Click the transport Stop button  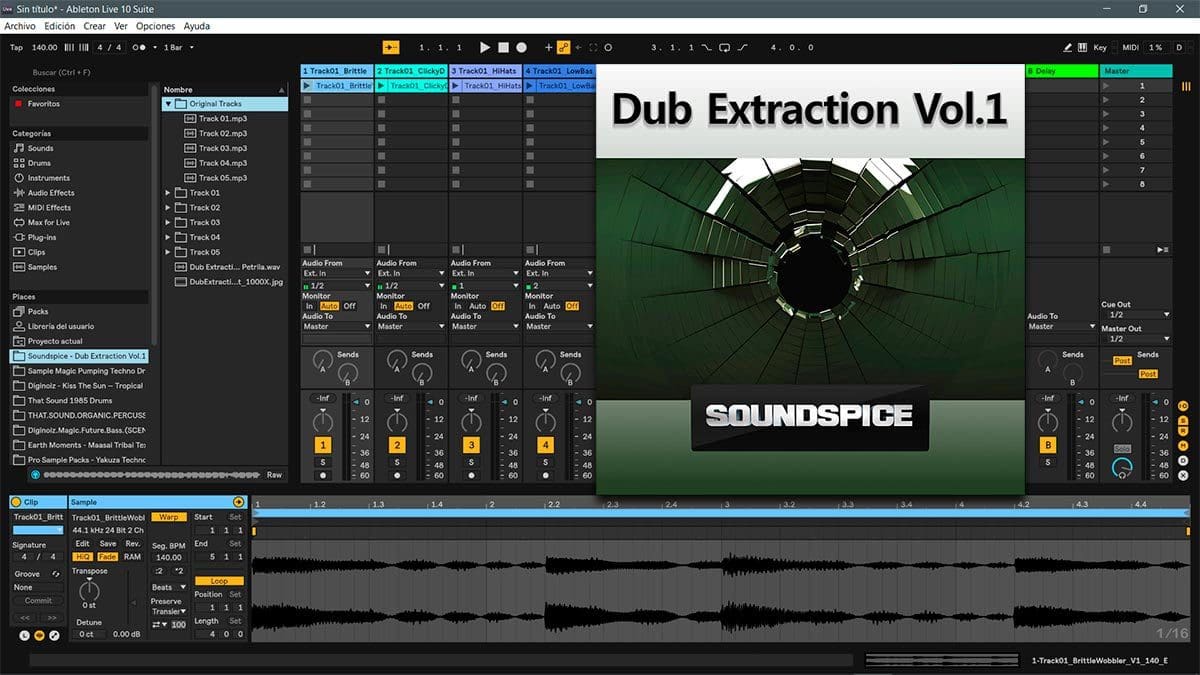[x=504, y=47]
